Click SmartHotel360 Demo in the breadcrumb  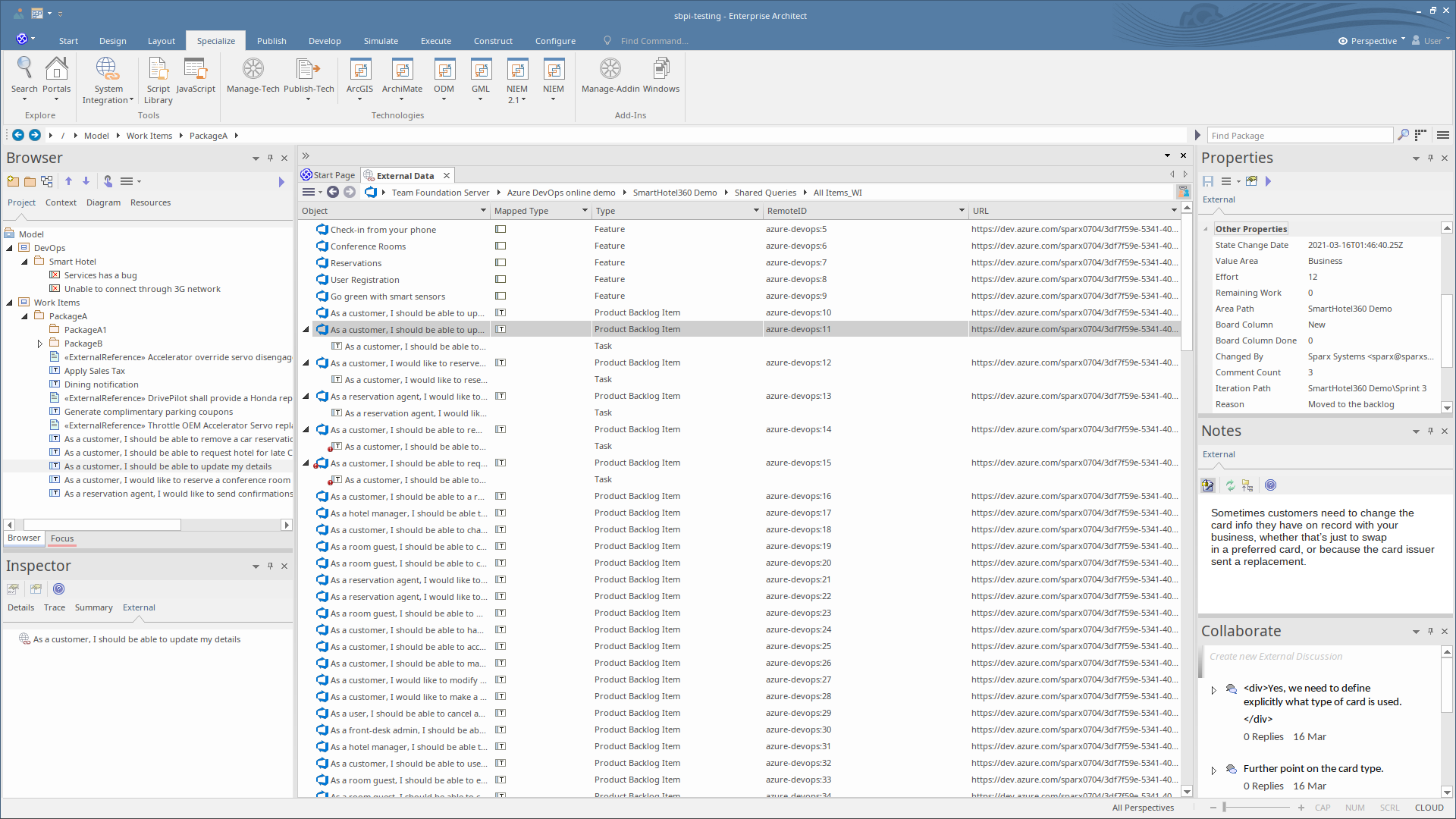click(675, 193)
